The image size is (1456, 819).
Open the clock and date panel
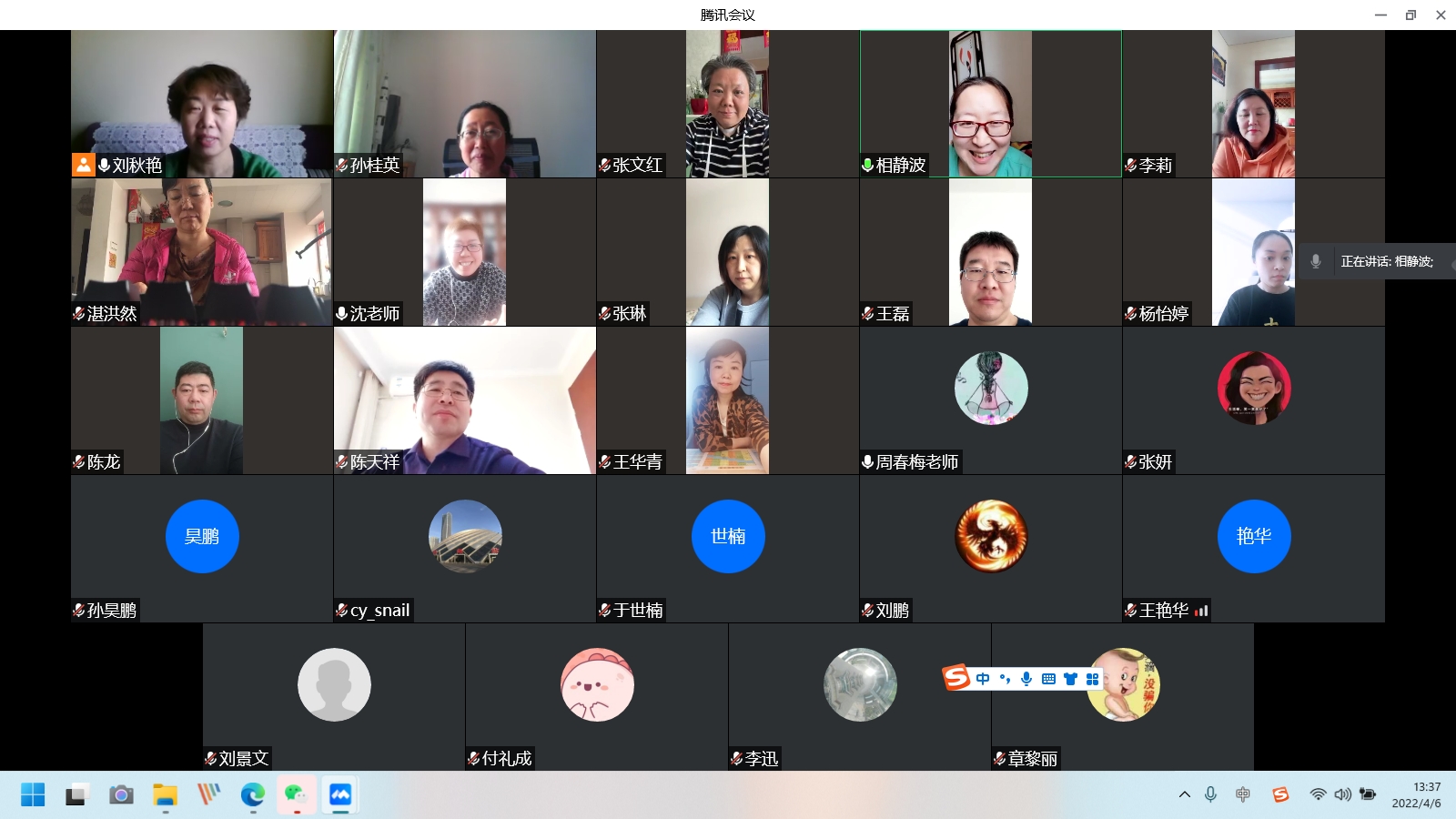[x=1415, y=795]
